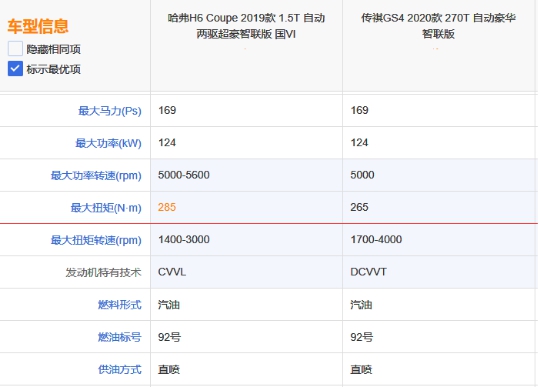Click 92号 fuel grade for 传祺GS4
Viewport: 540px width, 387px height.
point(362,337)
